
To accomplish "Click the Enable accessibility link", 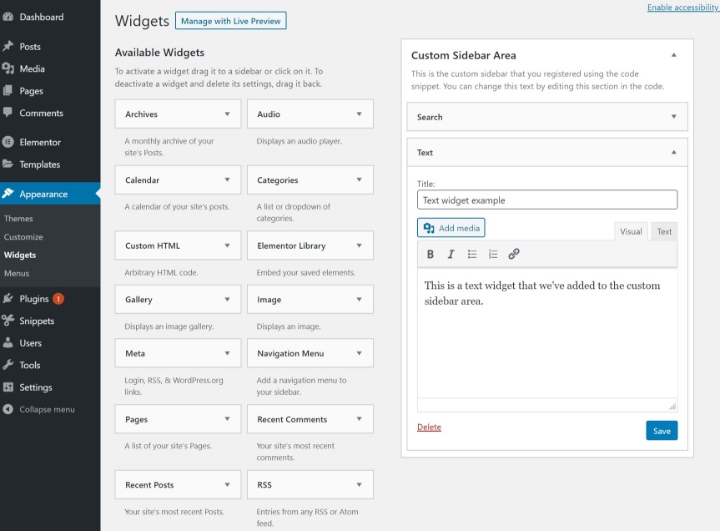I will pos(683,7).
